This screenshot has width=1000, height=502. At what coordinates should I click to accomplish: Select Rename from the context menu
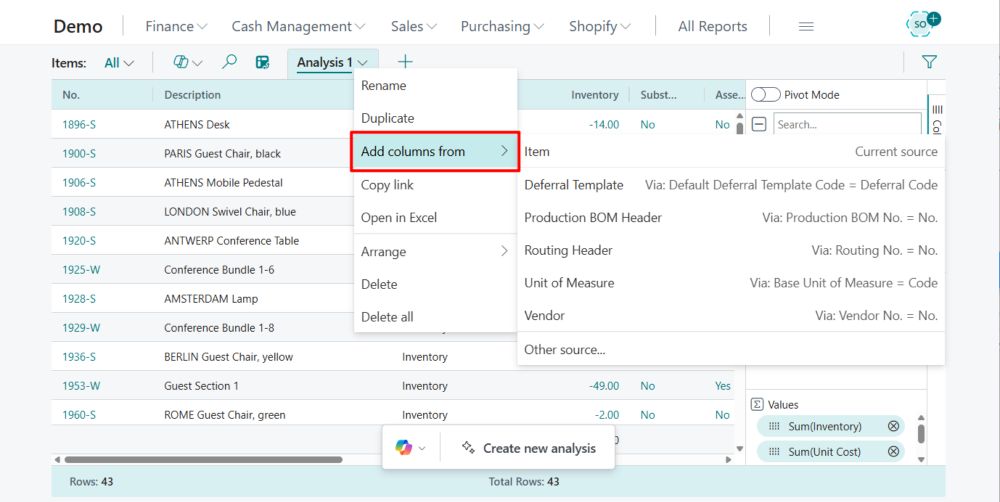click(x=435, y=85)
